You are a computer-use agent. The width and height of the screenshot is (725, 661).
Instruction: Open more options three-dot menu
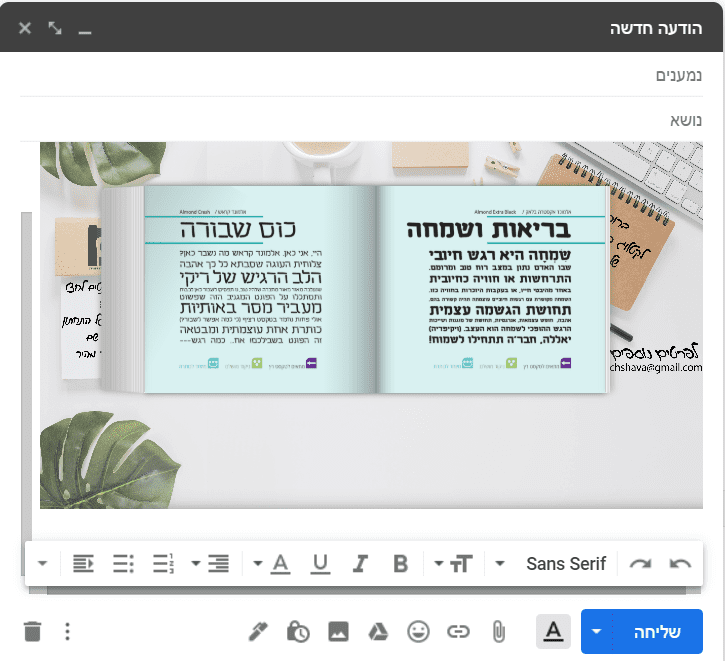[x=68, y=631]
